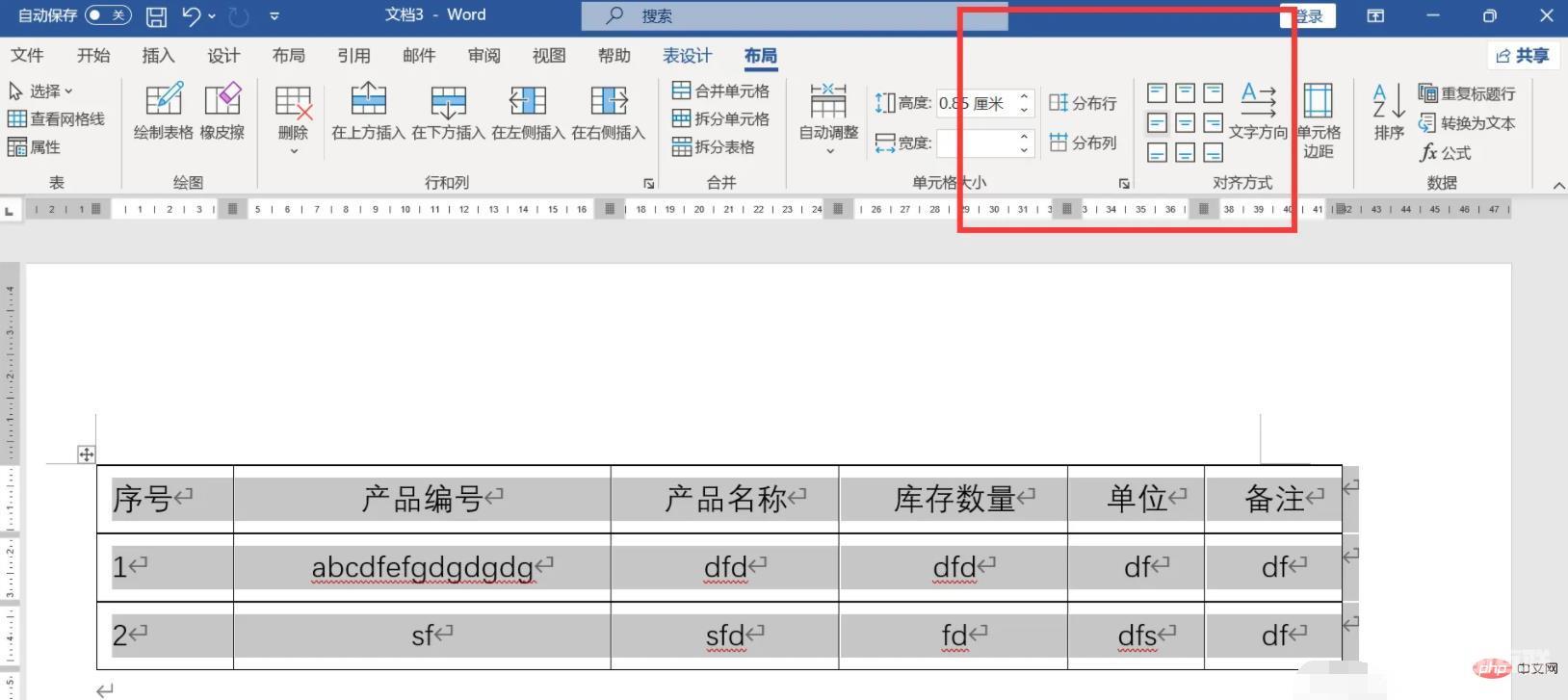This screenshot has width=1568, height=700.
Task: Click the Text Direction (文字方向) icon
Action: [1258, 101]
